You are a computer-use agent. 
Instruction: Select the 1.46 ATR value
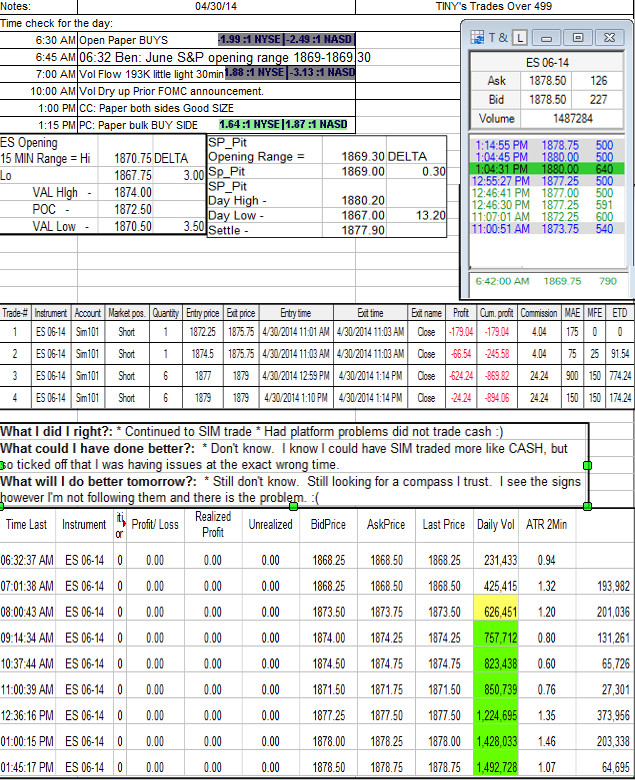click(x=546, y=741)
